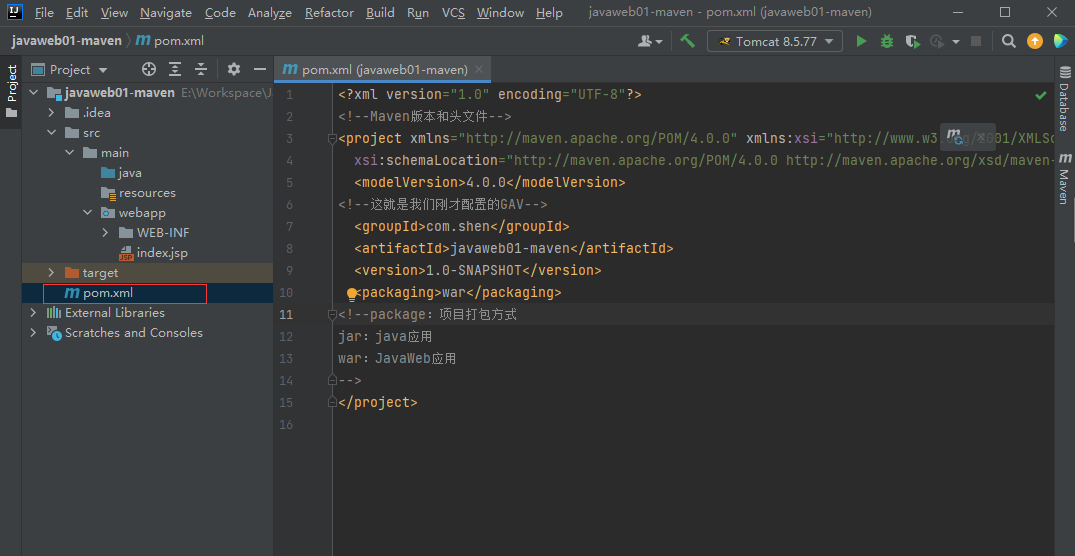Expand External Libraries node
The width and height of the screenshot is (1075, 556).
(34, 313)
